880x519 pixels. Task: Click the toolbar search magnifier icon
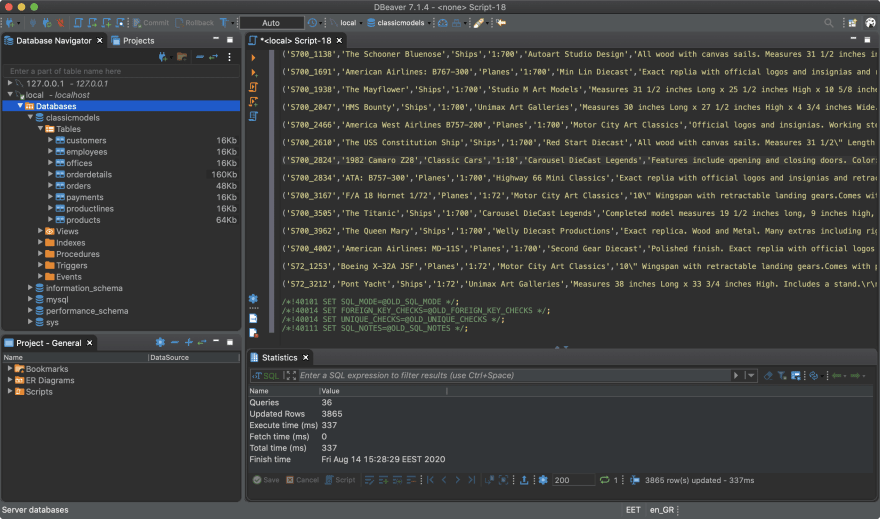click(828, 23)
